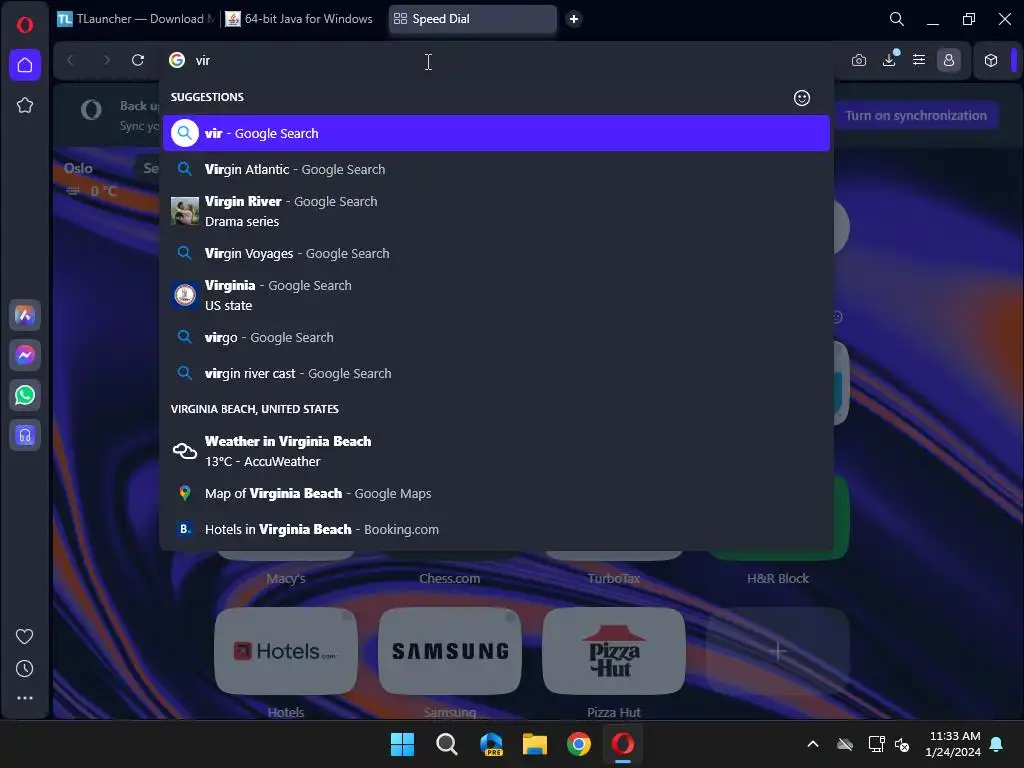Open taskbar clock 11:33 AM
Image resolution: width=1024 pixels, height=768 pixels.
pyautogui.click(x=953, y=744)
